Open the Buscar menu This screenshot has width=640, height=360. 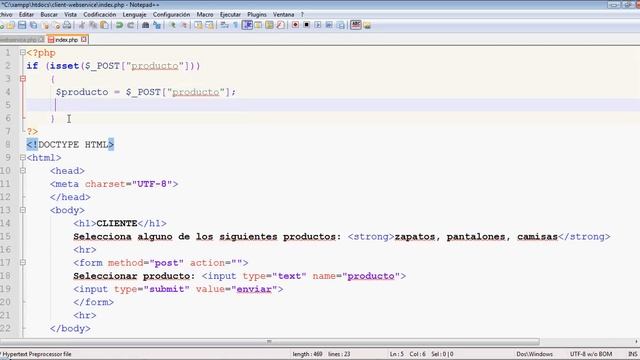49,14
